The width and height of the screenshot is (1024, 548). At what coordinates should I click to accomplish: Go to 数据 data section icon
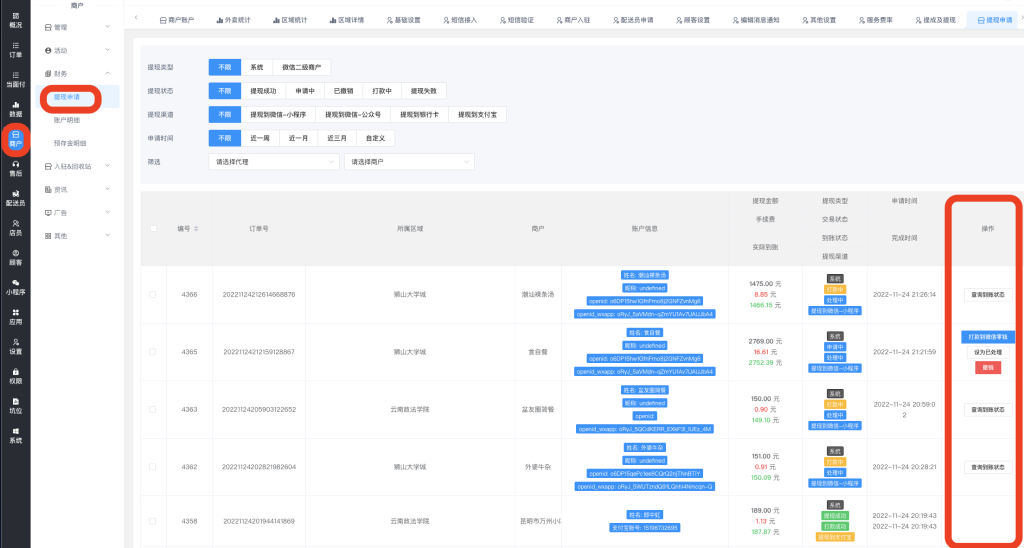point(15,108)
